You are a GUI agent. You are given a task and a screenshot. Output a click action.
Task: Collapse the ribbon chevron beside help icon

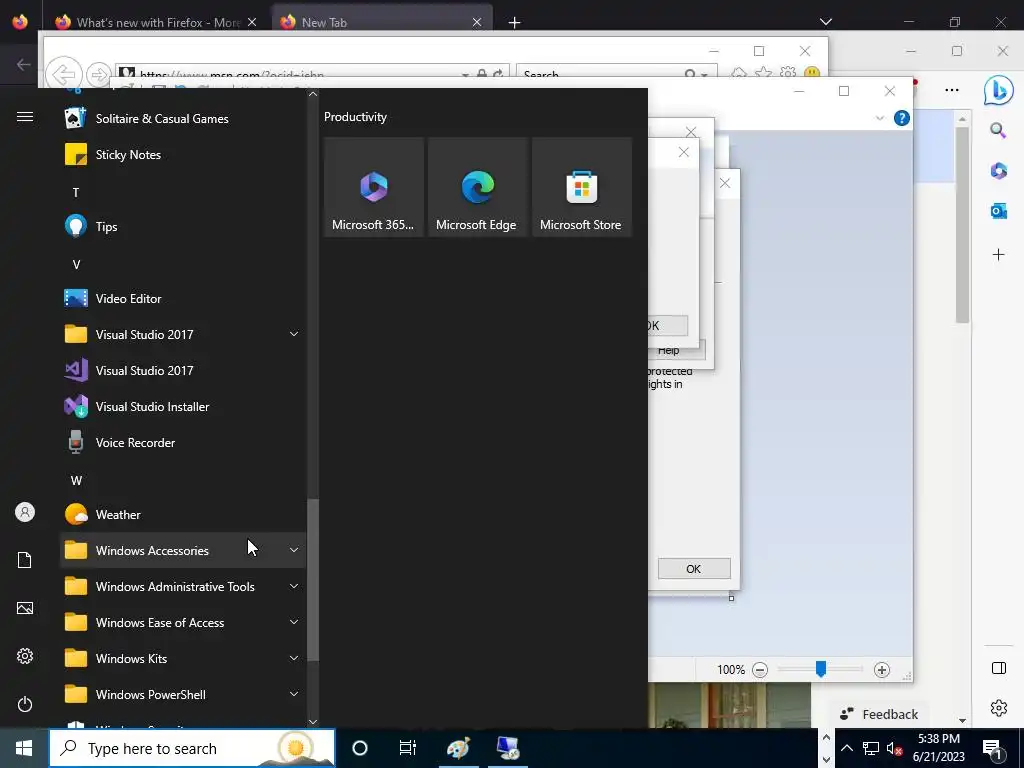coord(880,118)
